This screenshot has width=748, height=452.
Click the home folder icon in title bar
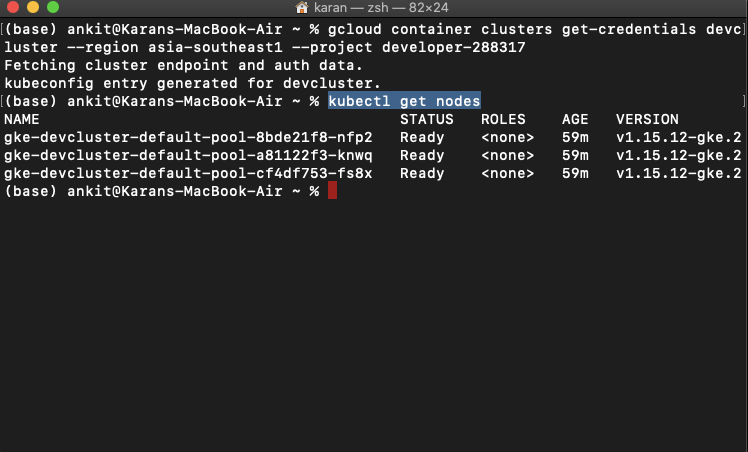tap(302, 8)
